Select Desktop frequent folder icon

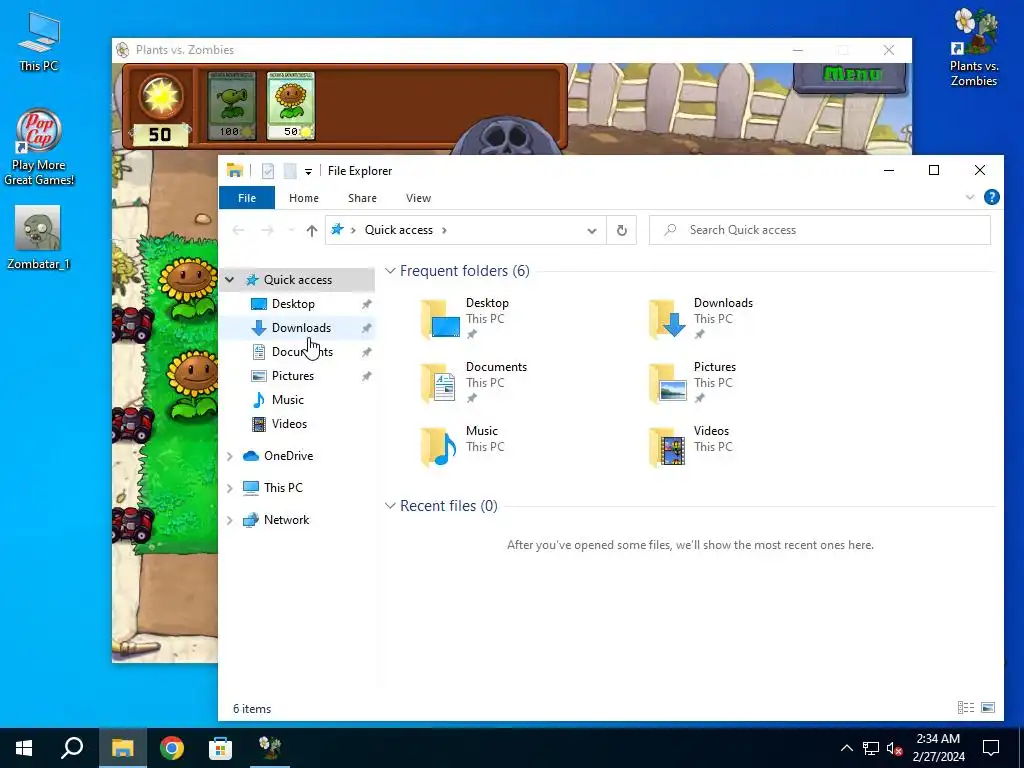440,319
